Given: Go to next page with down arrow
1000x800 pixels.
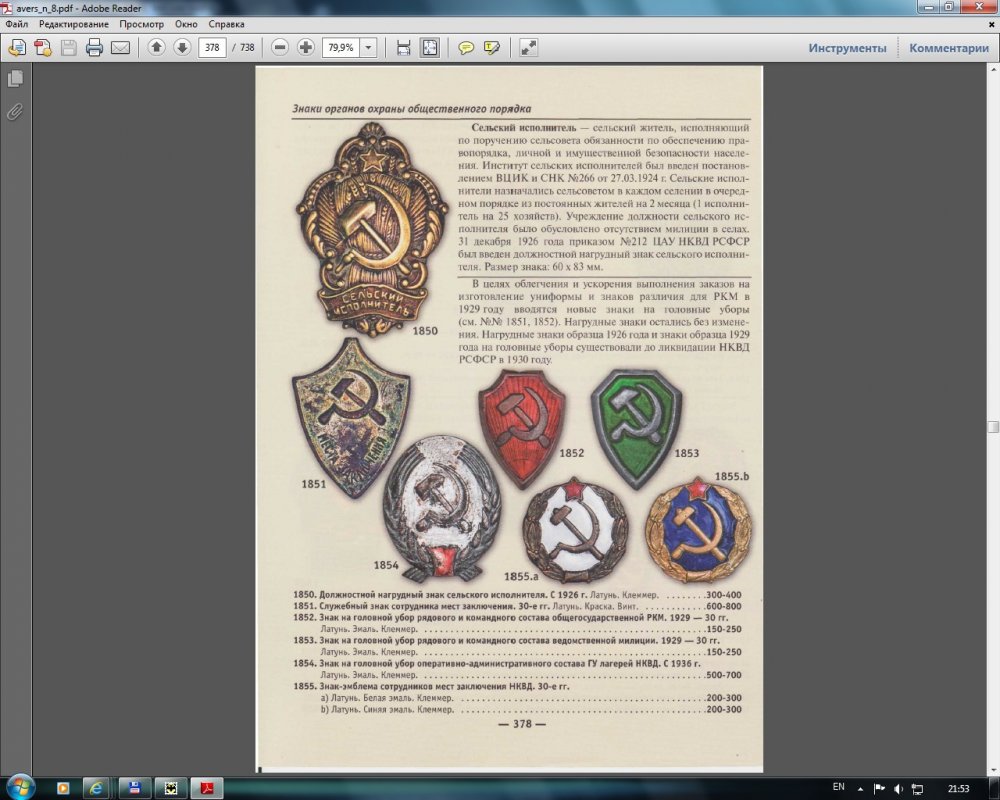Looking at the screenshot, I should [181, 47].
